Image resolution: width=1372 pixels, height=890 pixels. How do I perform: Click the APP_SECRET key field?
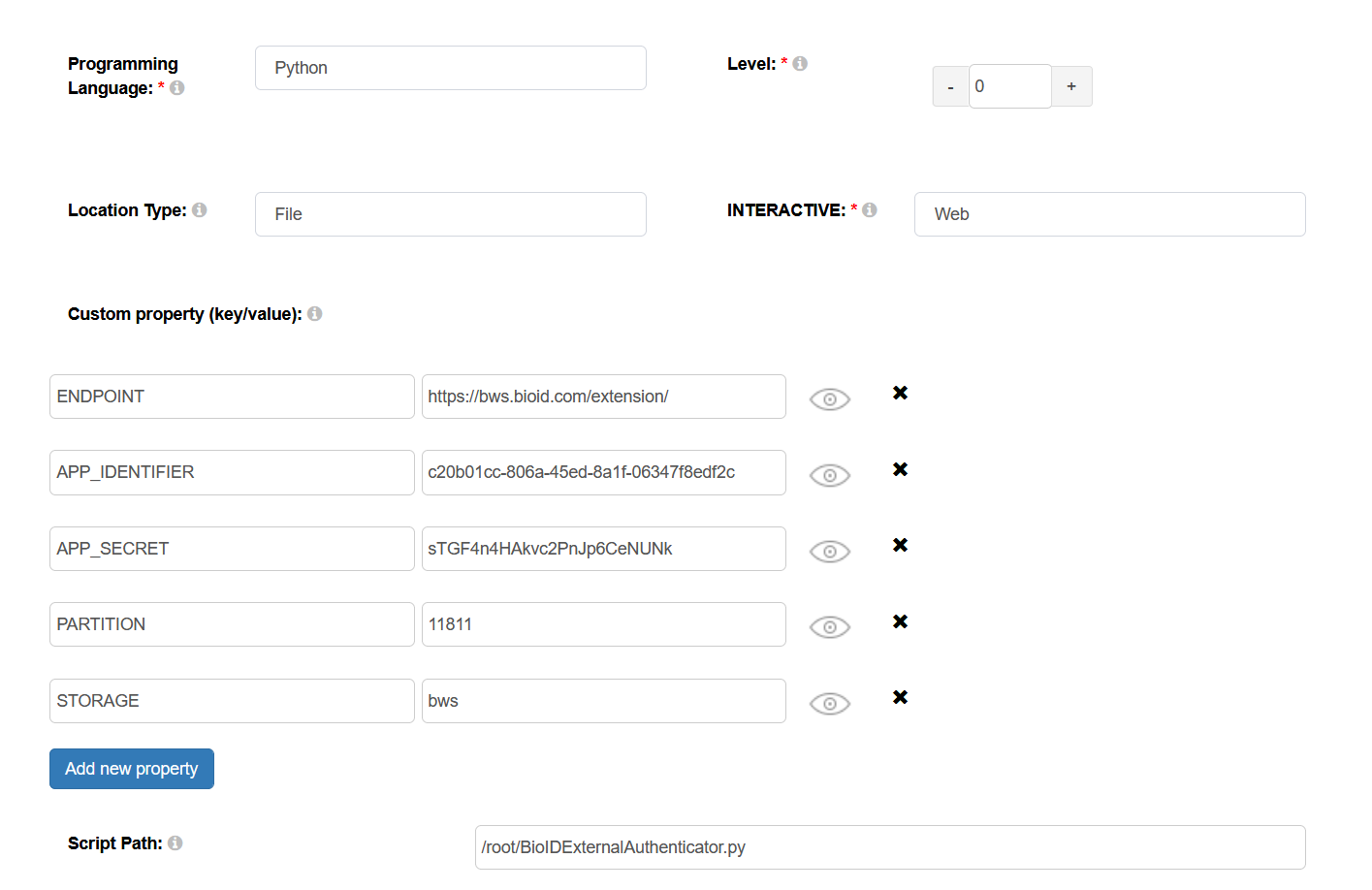click(x=232, y=549)
